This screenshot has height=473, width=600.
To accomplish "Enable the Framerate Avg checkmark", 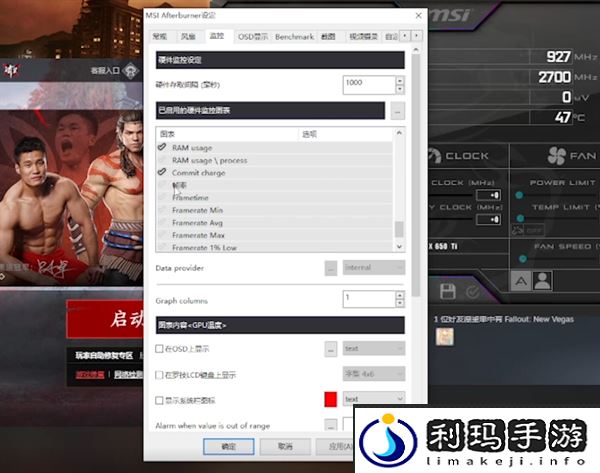I will (162, 222).
